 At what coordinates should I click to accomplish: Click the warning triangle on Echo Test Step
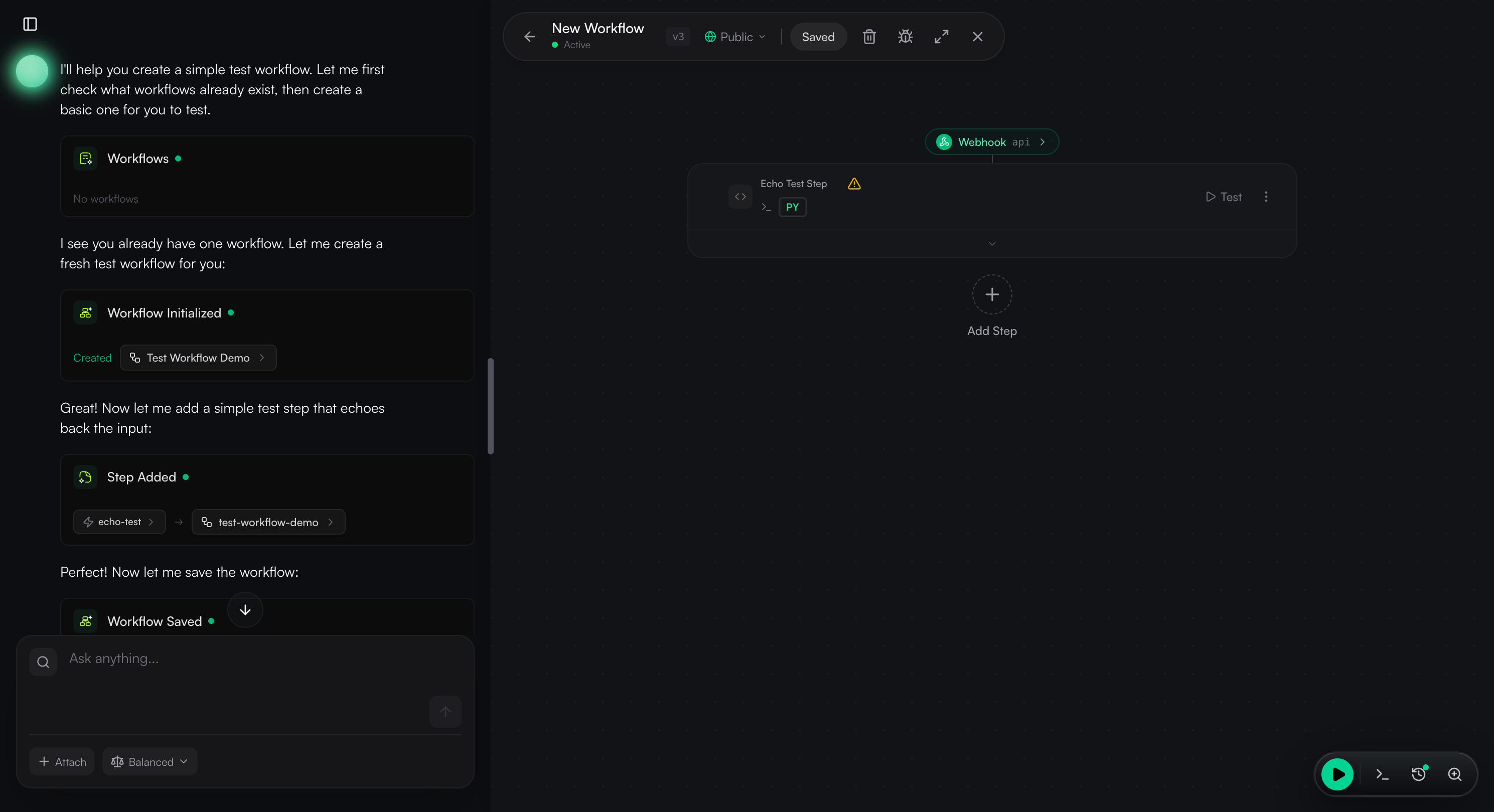tap(854, 183)
